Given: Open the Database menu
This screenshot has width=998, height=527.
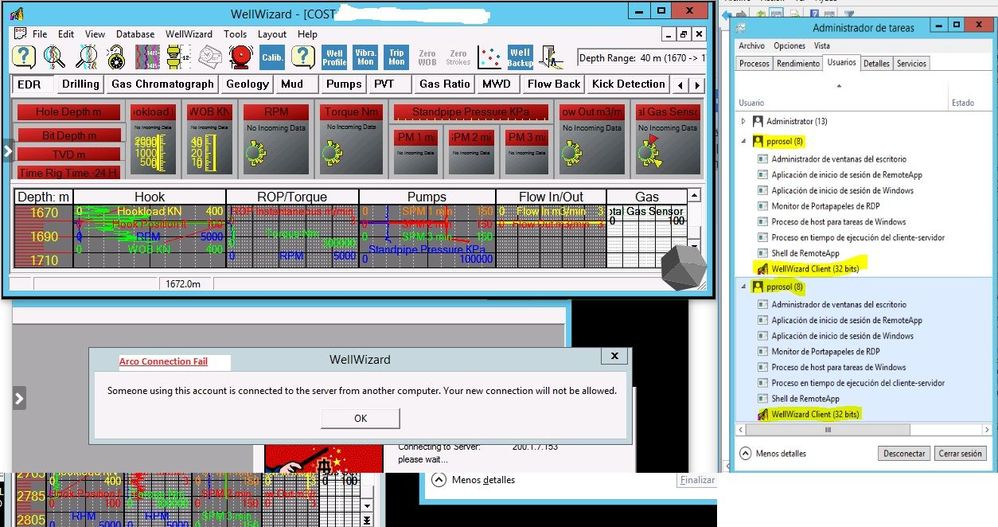Looking at the screenshot, I should pos(135,34).
